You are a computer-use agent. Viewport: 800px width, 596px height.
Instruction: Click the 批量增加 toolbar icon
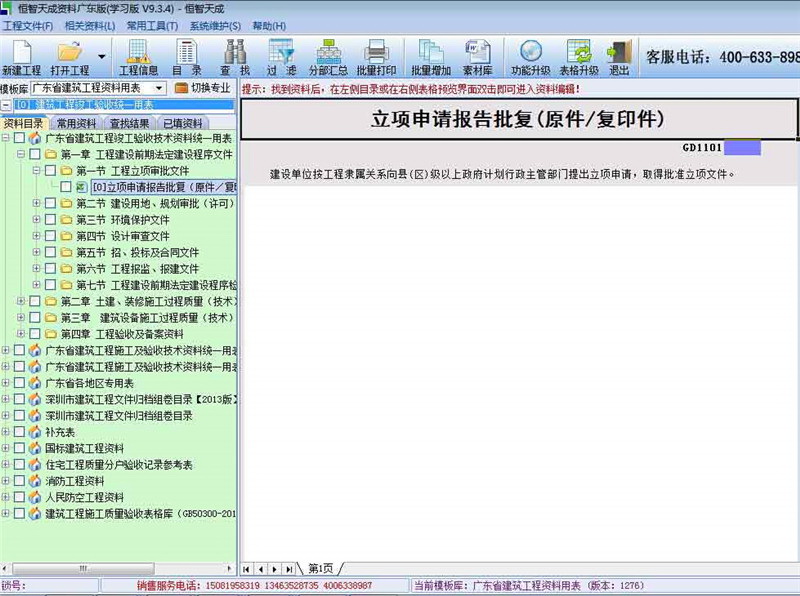coord(431,58)
